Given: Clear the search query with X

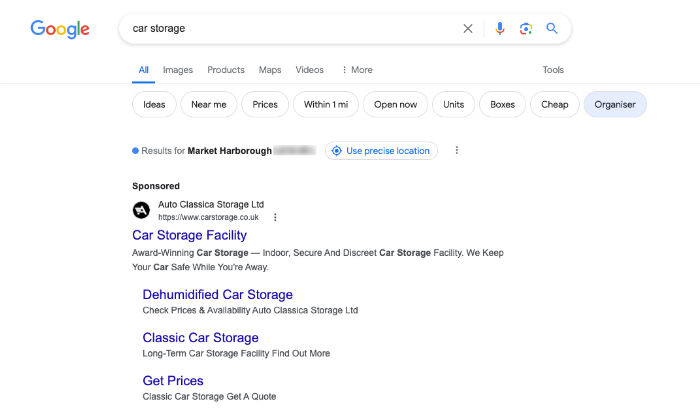Looking at the screenshot, I should pyautogui.click(x=468, y=29).
